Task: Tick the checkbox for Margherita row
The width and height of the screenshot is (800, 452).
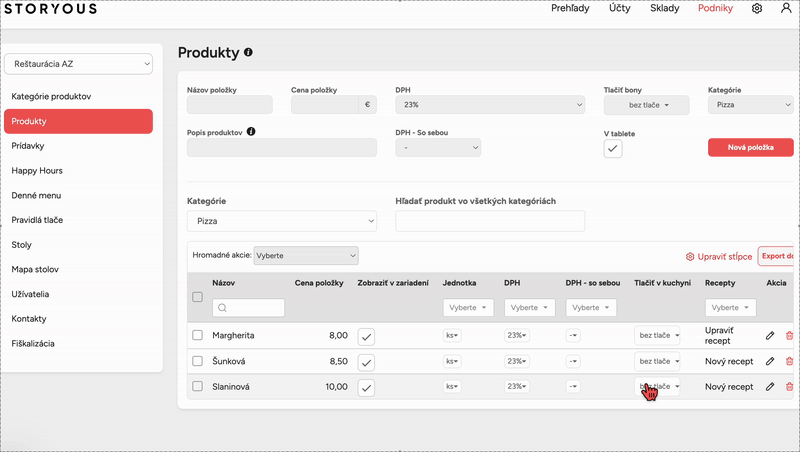Action: (197, 335)
